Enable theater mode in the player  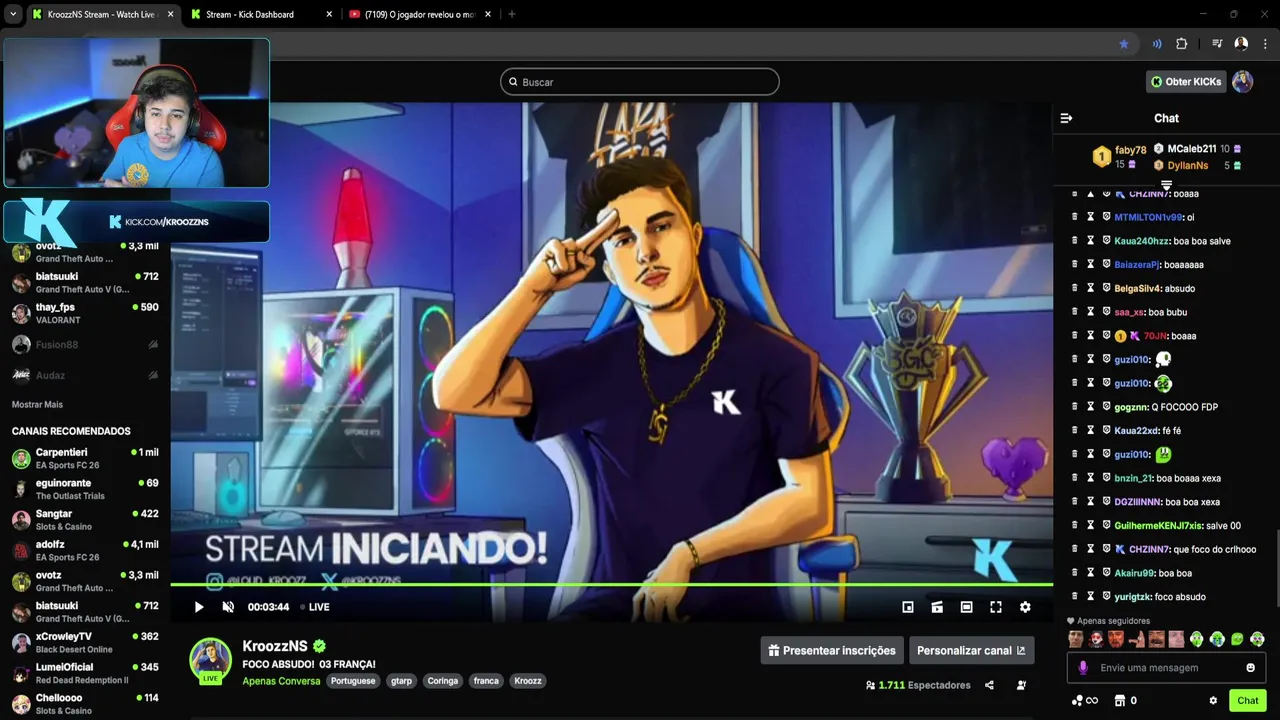966,607
